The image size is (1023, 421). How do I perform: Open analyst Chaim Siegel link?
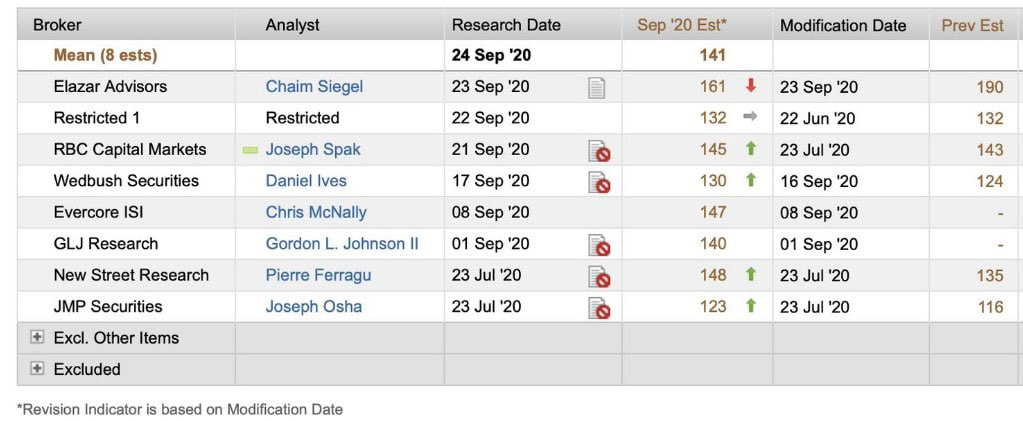[x=314, y=87]
